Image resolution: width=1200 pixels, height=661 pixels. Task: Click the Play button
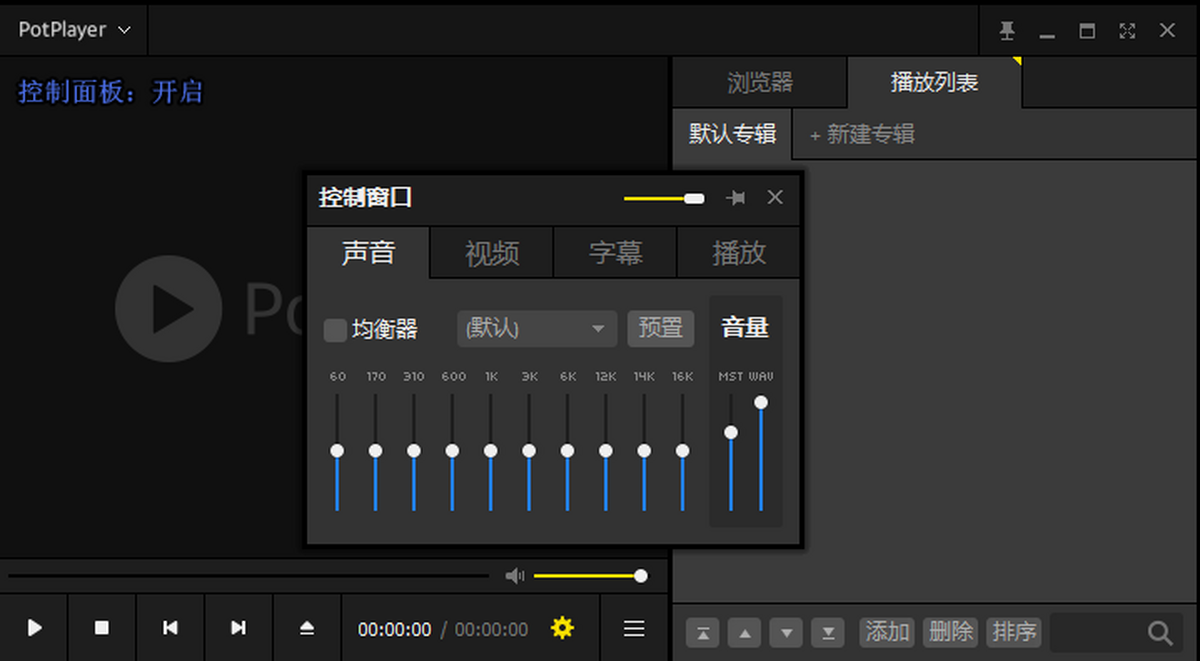(x=34, y=628)
